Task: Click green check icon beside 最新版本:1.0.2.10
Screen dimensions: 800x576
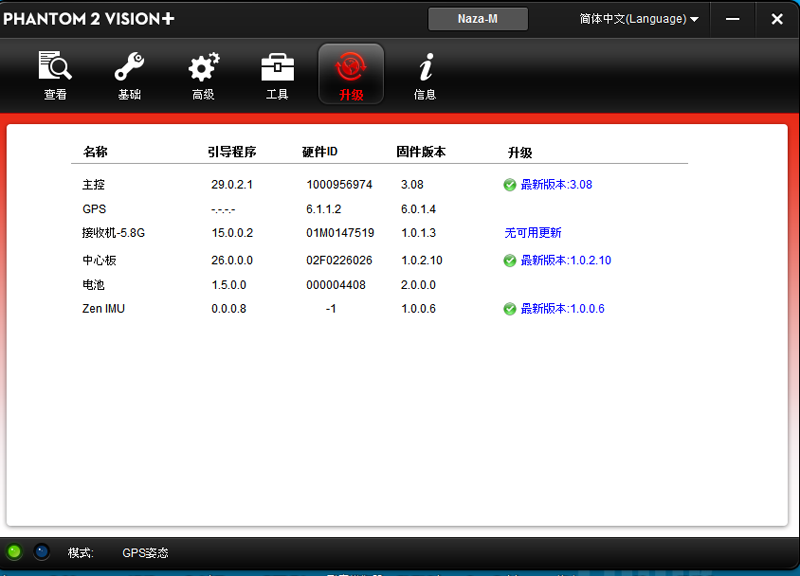Action: click(x=510, y=260)
